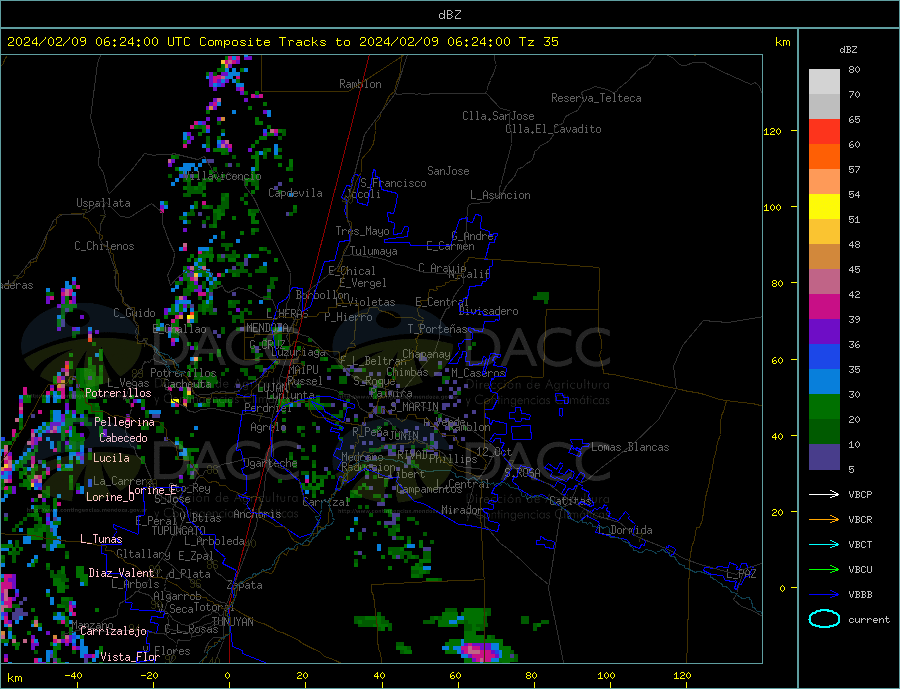The width and height of the screenshot is (900, 689).
Task: Click the blue VBBB arrow icon
Action: pyautogui.click(x=824, y=594)
